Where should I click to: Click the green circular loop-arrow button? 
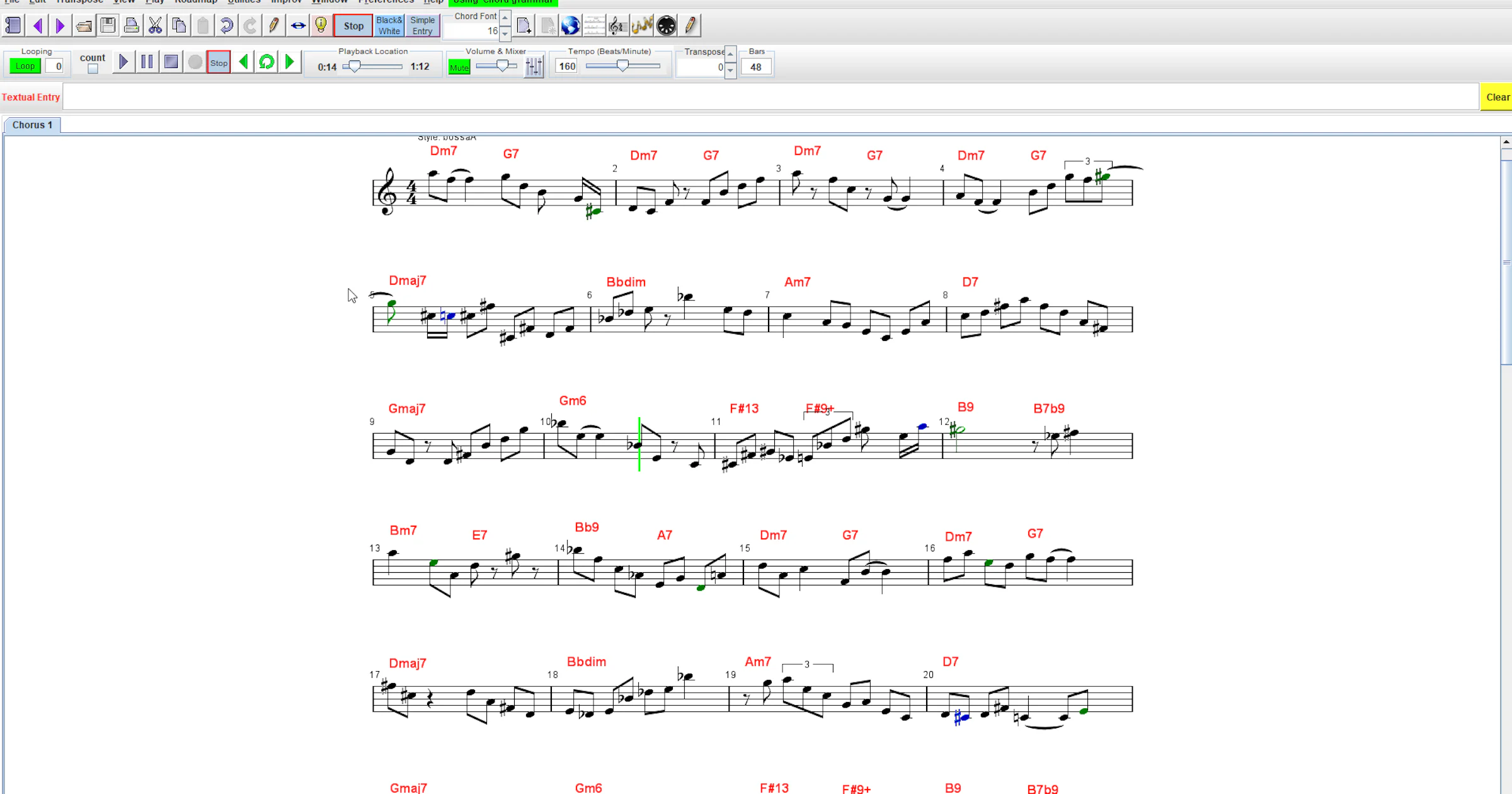[x=266, y=62]
